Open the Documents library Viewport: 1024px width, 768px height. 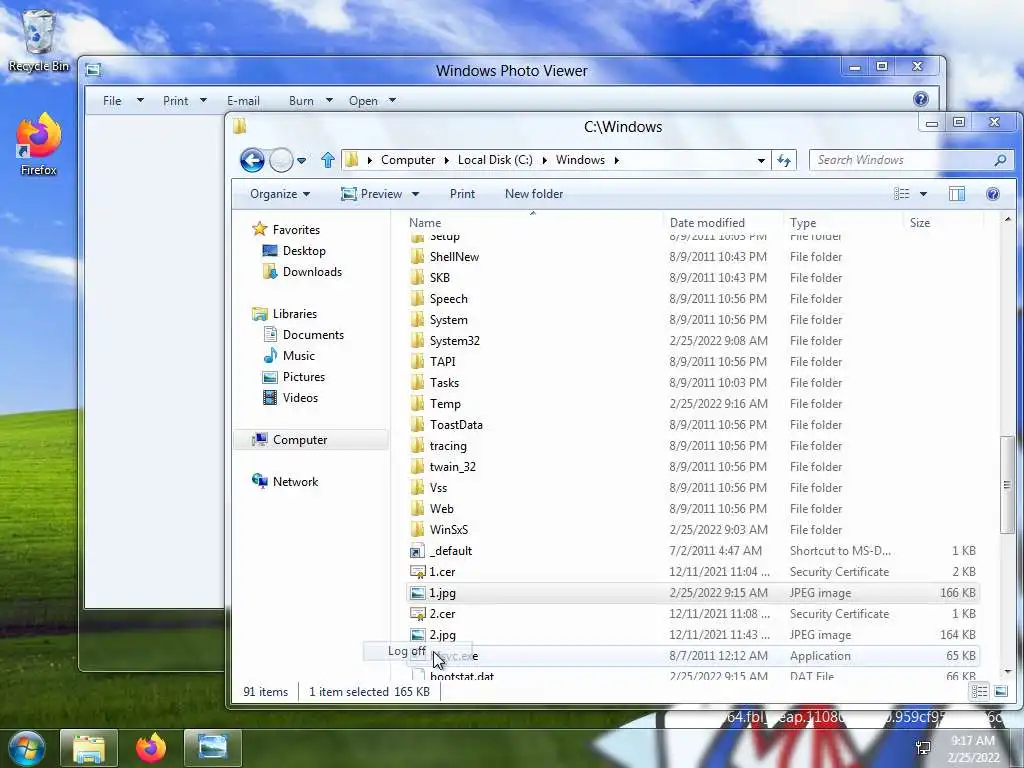(313, 334)
